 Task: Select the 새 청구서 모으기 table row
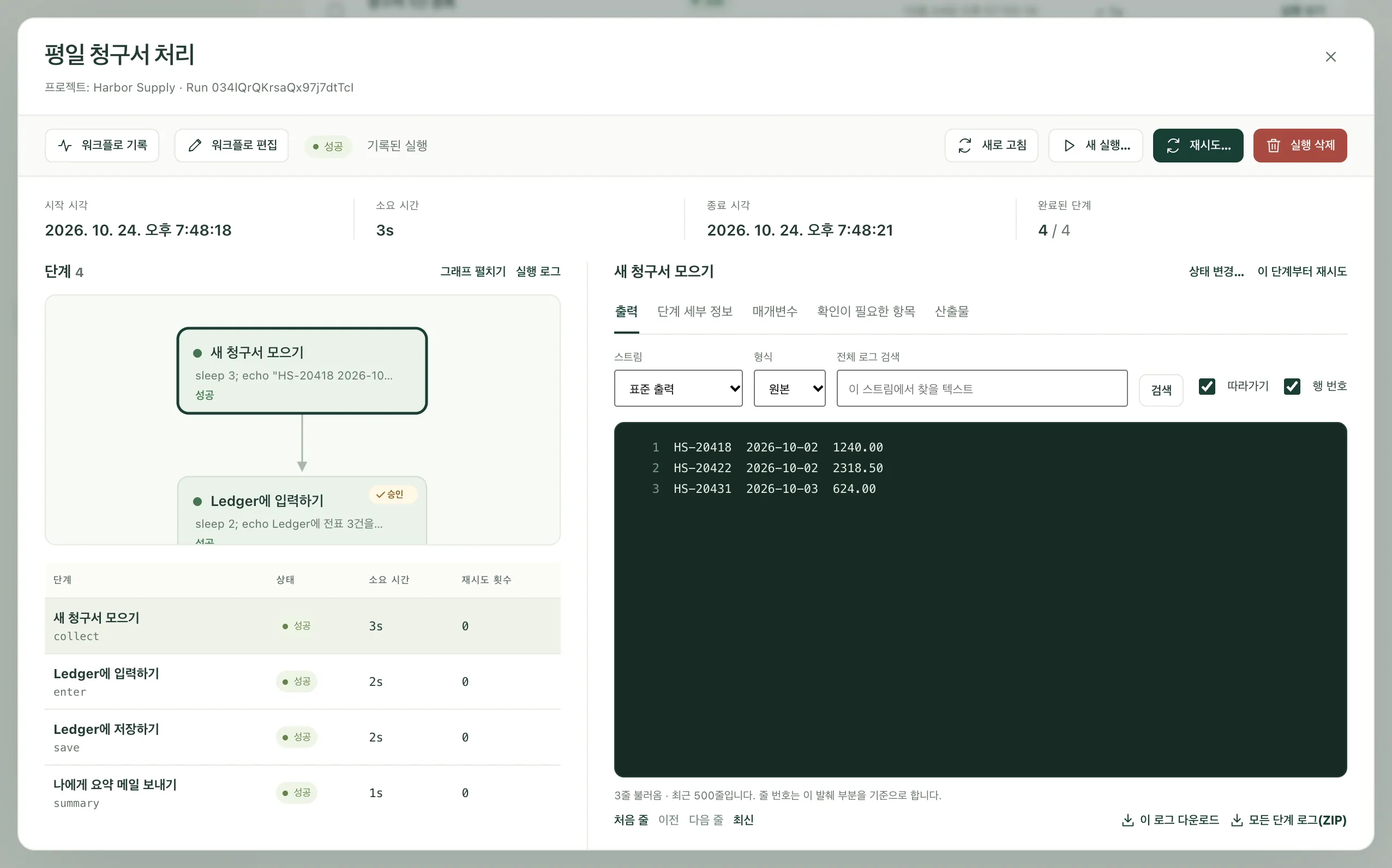303,626
